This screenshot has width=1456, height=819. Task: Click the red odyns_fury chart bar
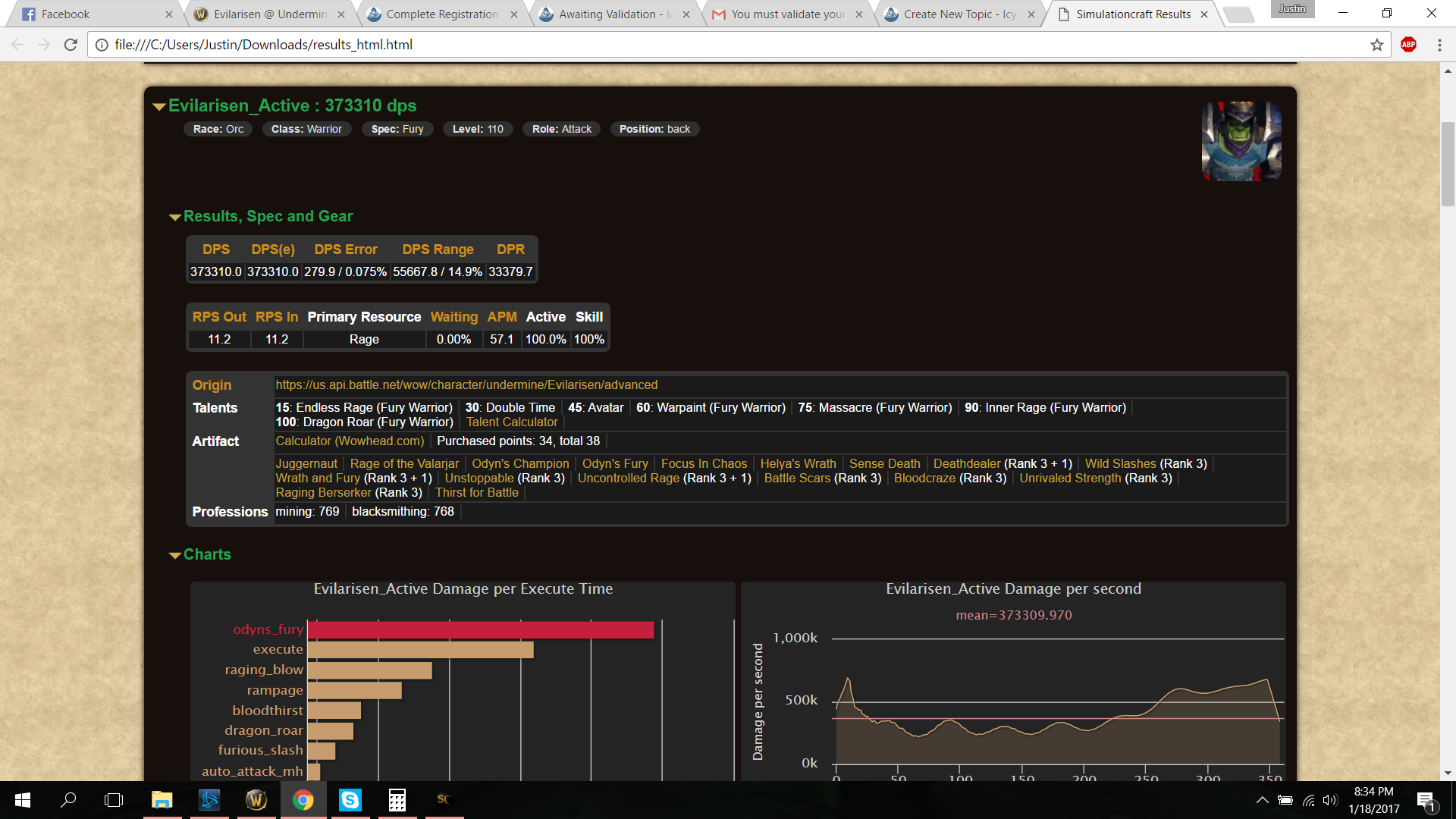480,629
